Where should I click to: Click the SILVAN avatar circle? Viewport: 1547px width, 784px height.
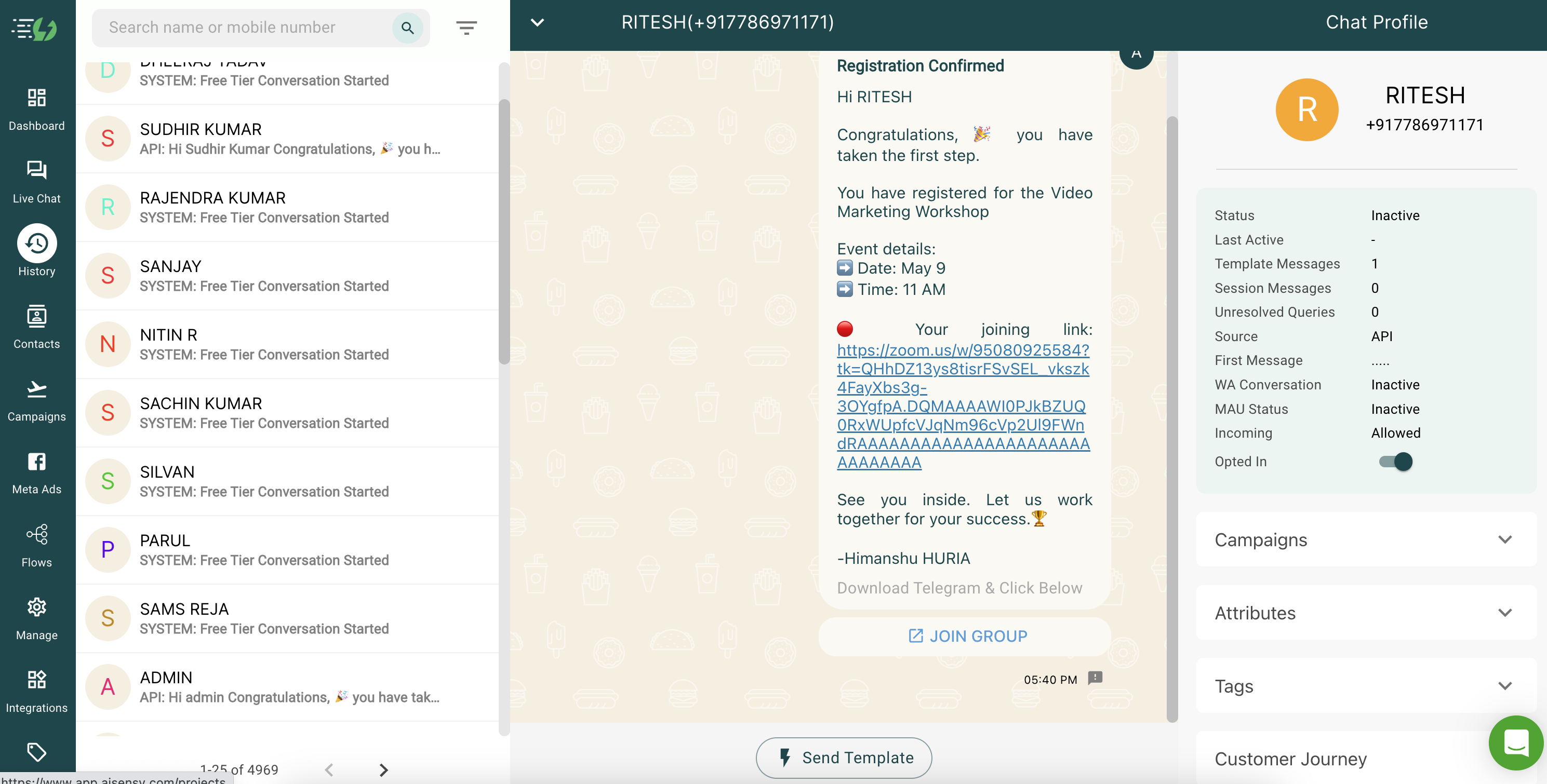pos(108,481)
